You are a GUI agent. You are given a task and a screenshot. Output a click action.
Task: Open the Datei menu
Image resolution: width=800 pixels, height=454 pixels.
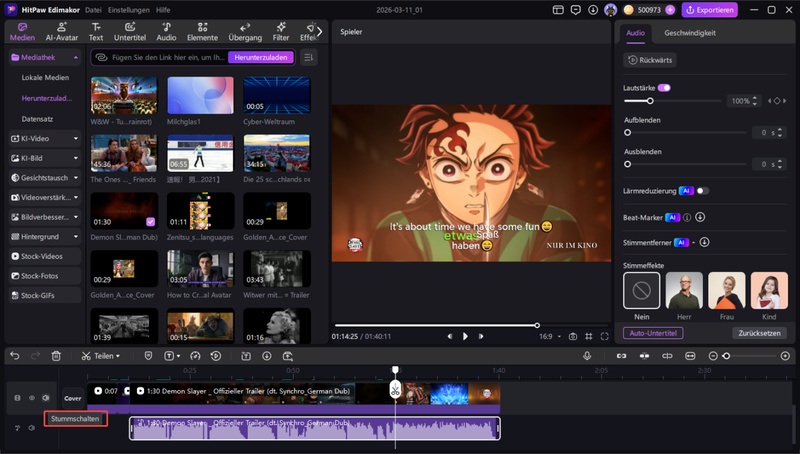point(93,10)
